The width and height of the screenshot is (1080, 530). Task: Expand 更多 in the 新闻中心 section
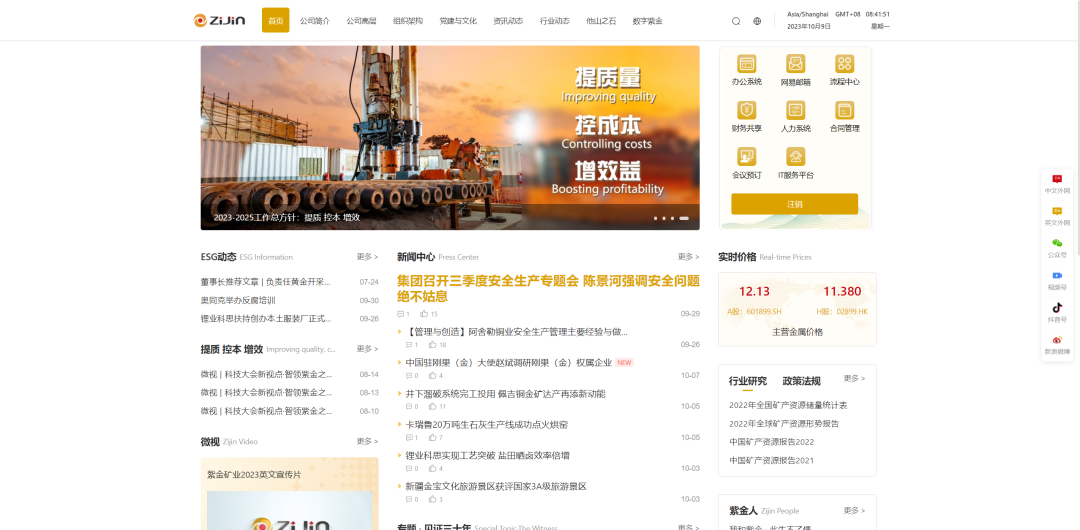click(x=688, y=257)
